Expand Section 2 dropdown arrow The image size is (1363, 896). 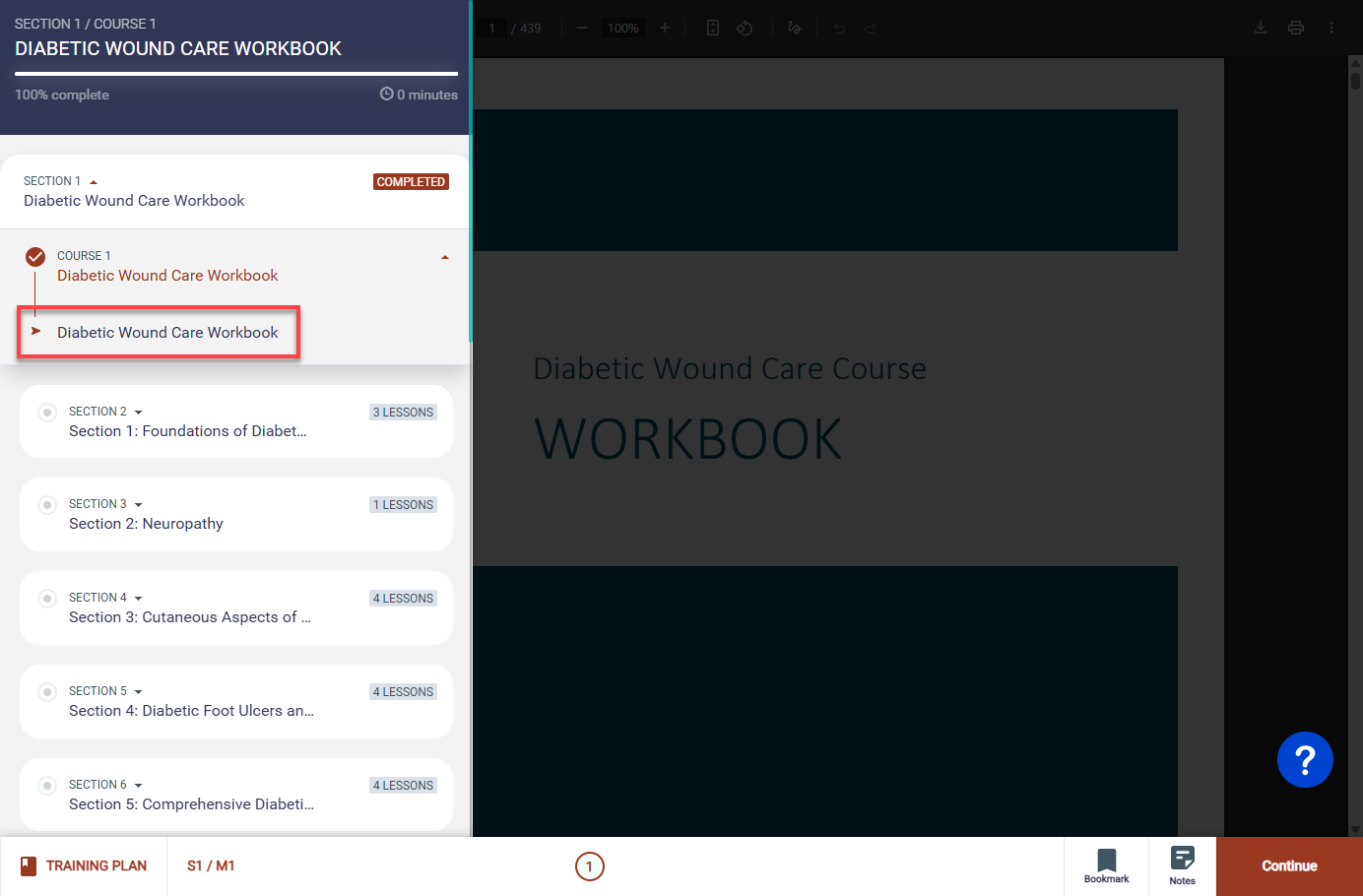139,413
